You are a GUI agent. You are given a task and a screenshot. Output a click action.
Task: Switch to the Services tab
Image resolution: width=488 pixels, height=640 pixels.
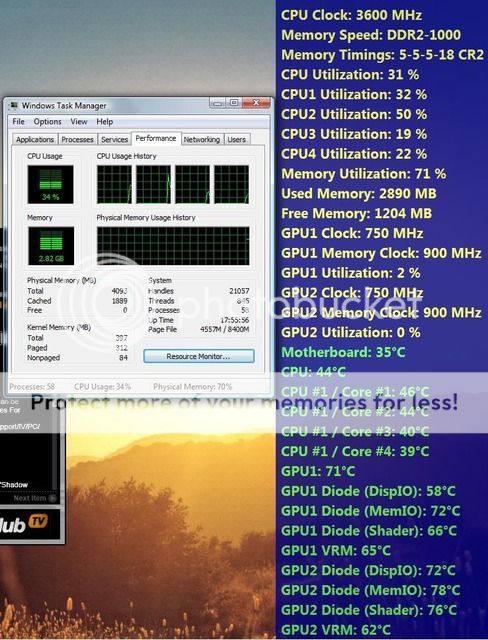114,140
